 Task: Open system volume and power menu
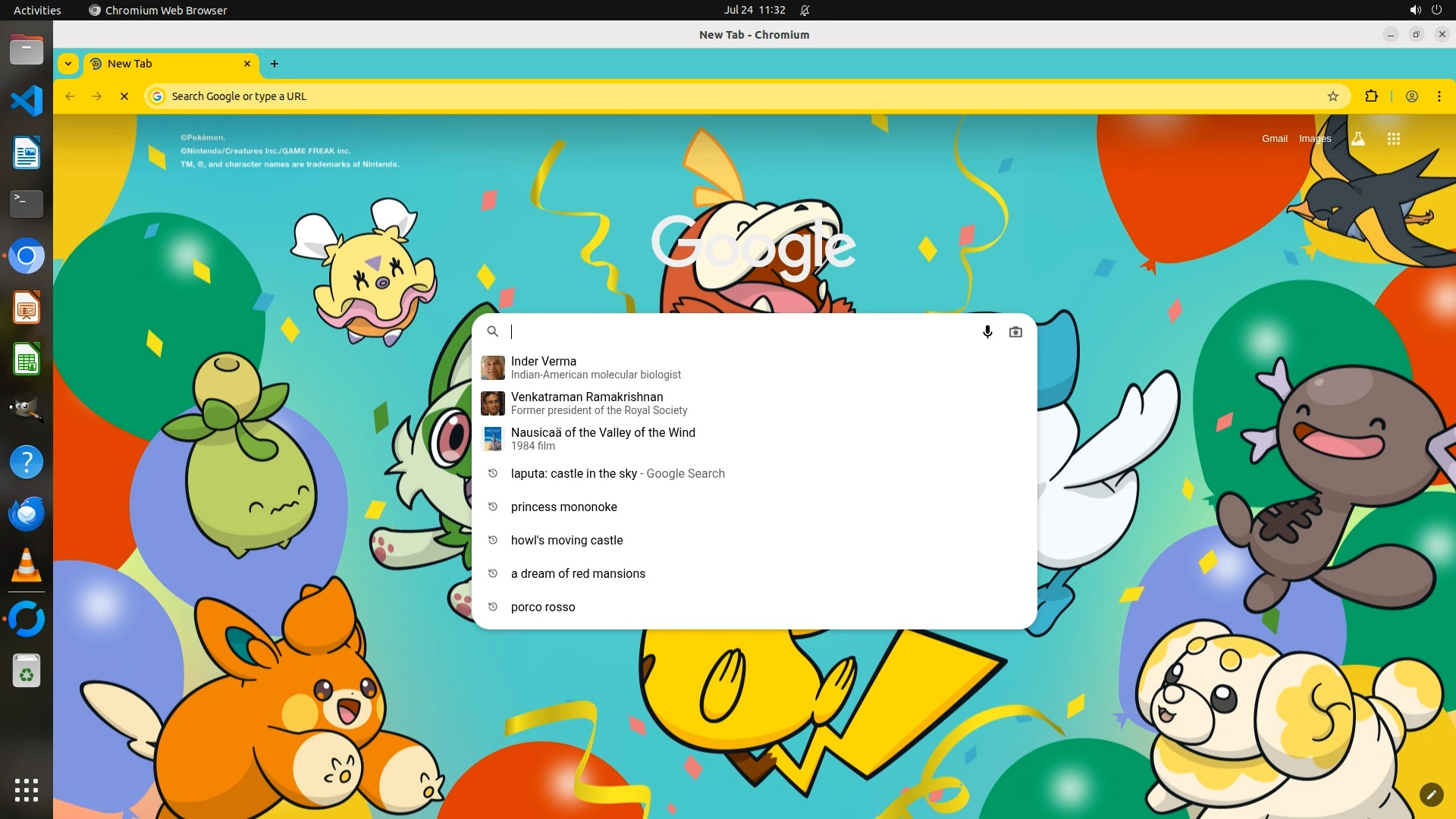(x=1426, y=10)
